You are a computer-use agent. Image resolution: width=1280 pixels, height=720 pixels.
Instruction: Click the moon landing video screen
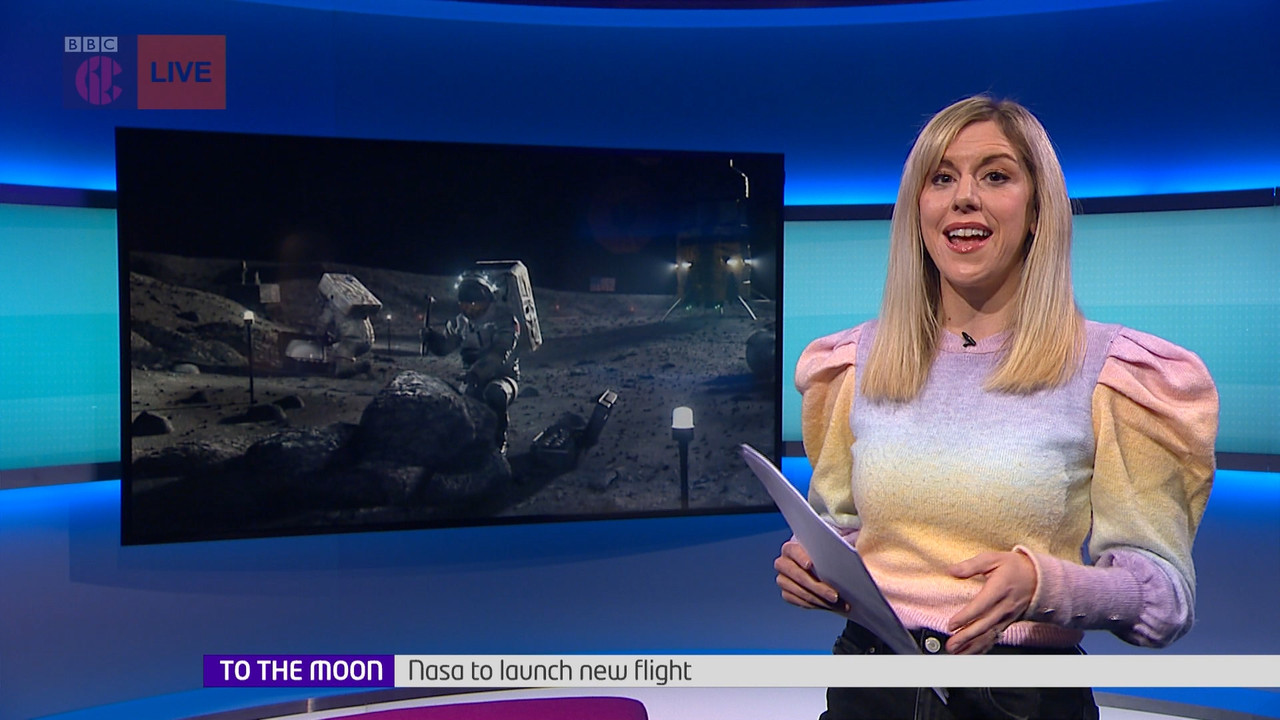pyautogui.click(x=450, y=336)
